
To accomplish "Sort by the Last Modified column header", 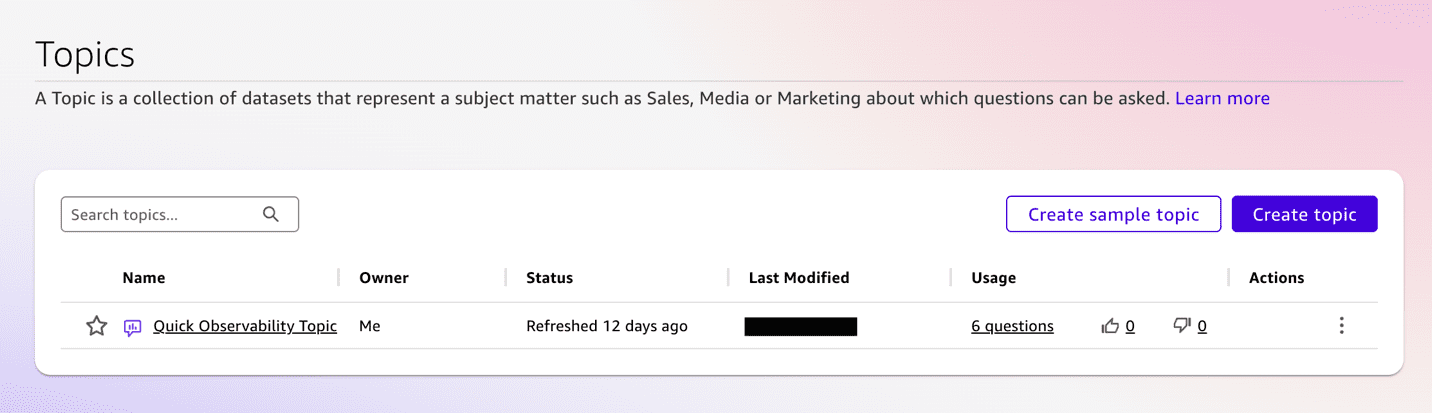I will (x=799, y=278).
